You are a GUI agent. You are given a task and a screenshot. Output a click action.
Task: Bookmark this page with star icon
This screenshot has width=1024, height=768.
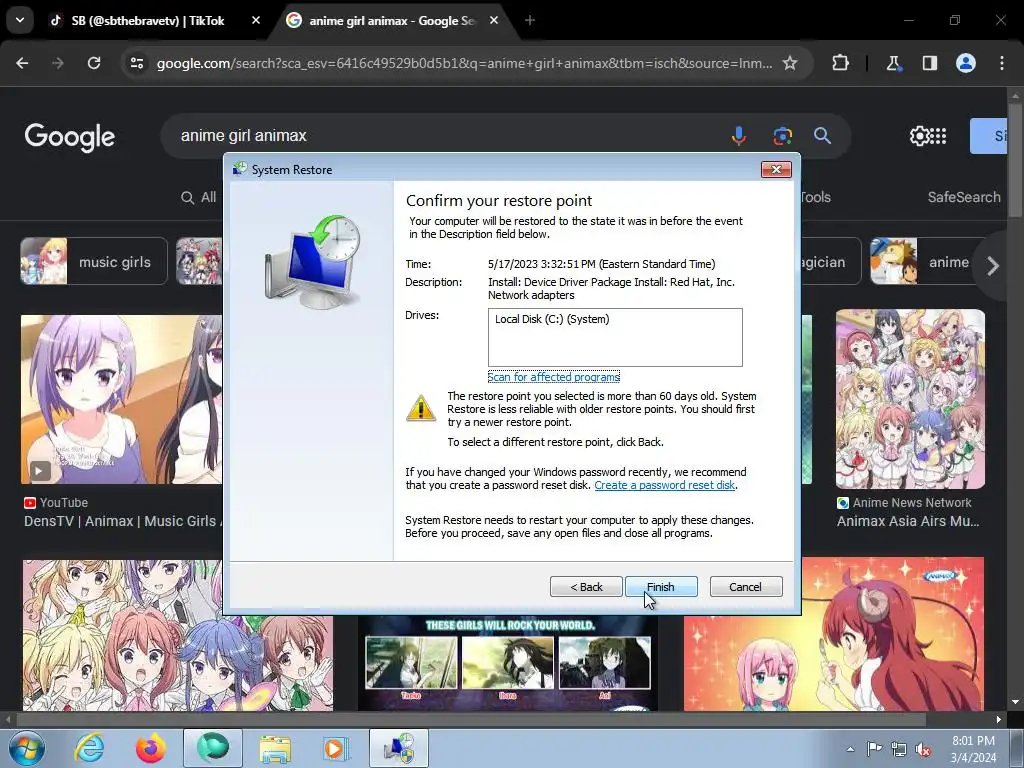(x=790, y=63)
